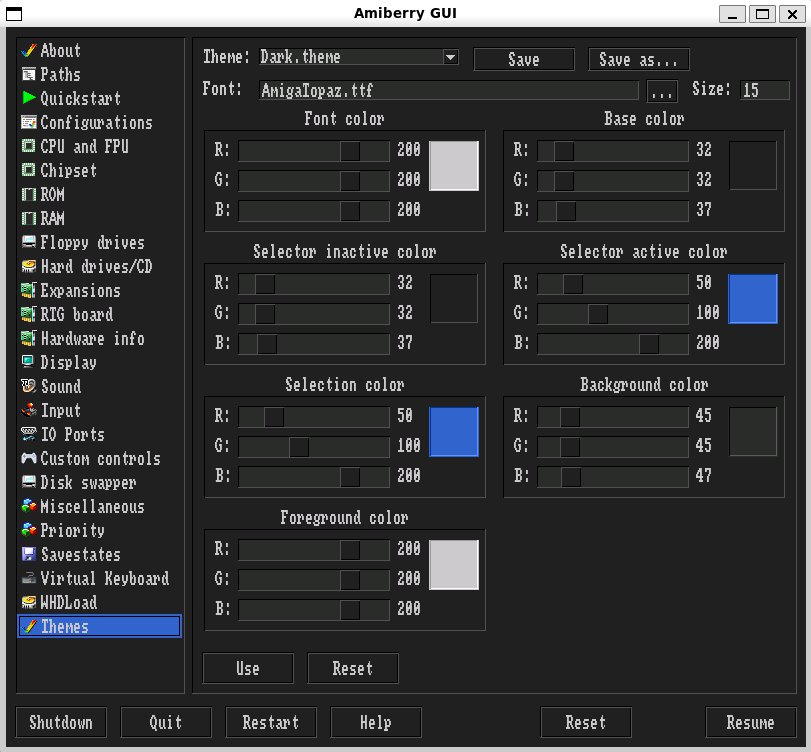
Task: Click the Base color B slider
Action: pos(613,211)
